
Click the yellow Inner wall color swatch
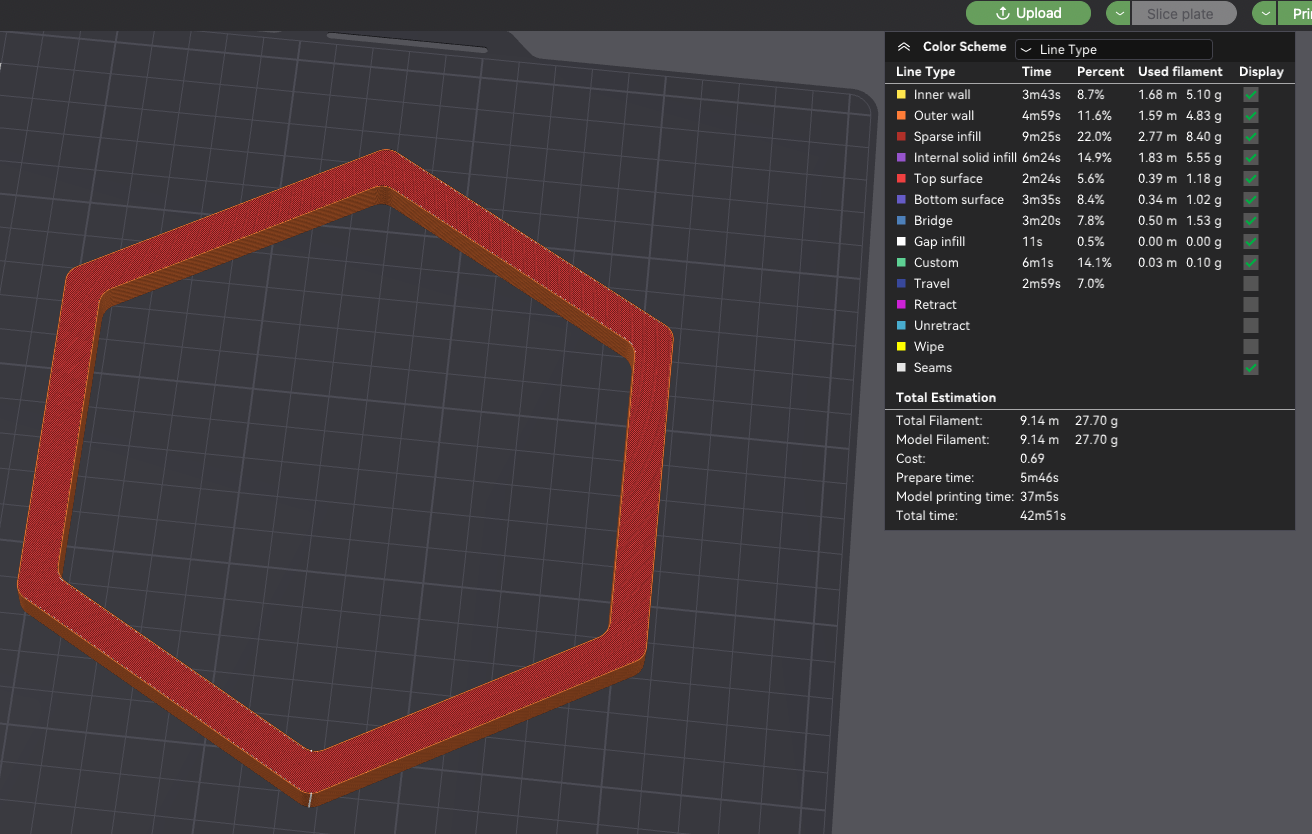tap(901, 94)
